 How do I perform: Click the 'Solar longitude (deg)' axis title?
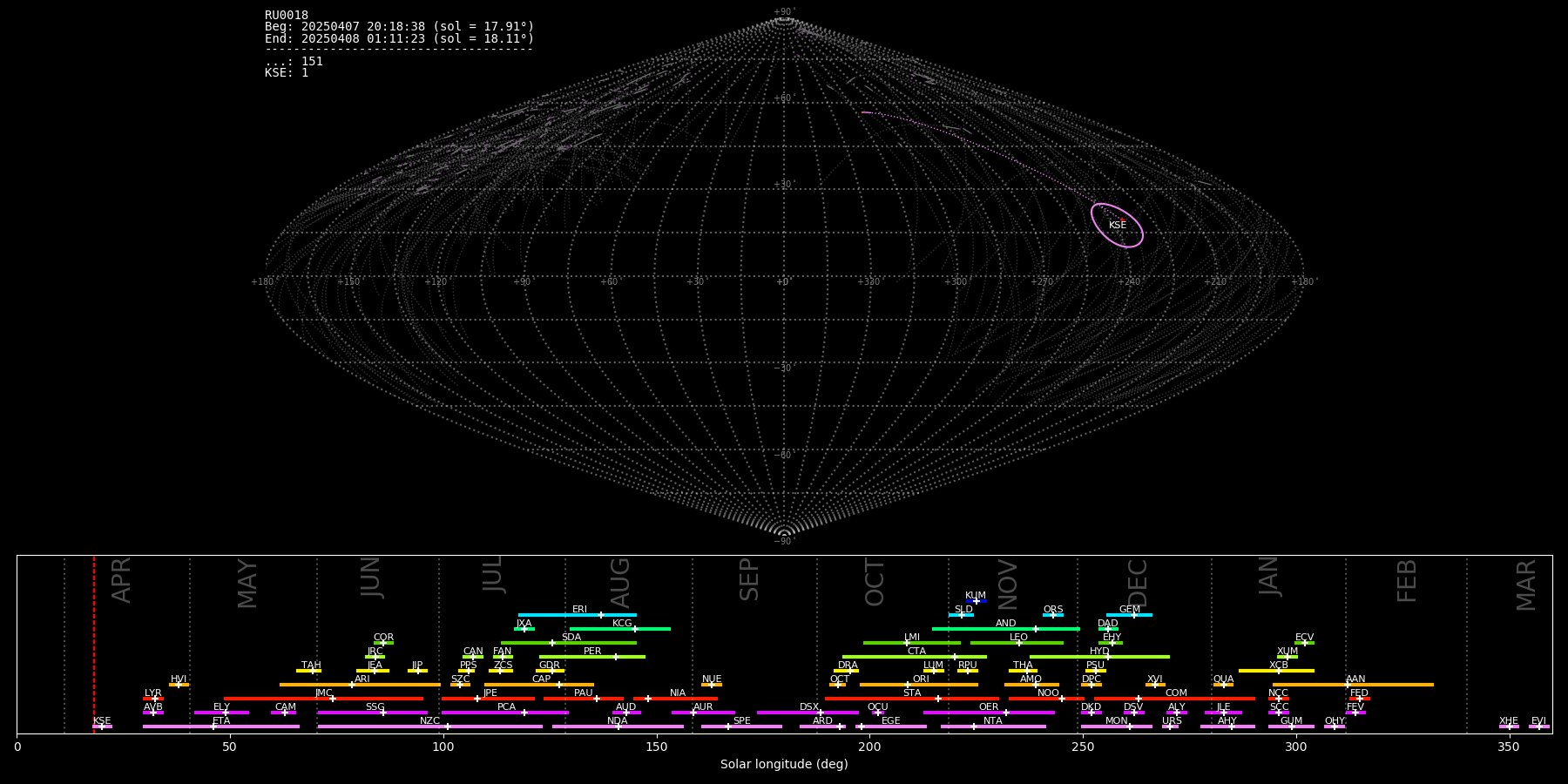pos(784,765)
